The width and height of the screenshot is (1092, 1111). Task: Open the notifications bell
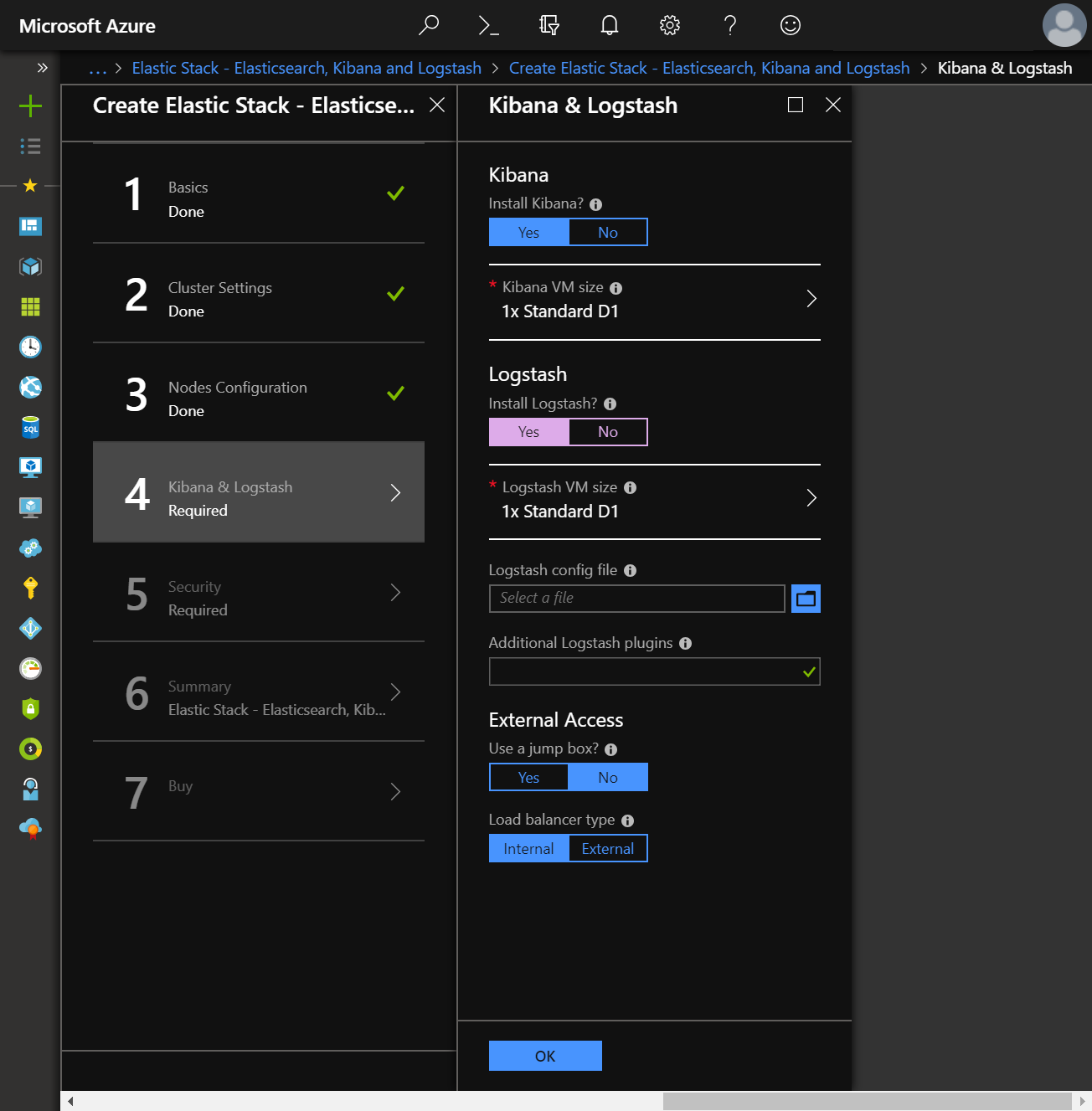[x=609, y=25]
